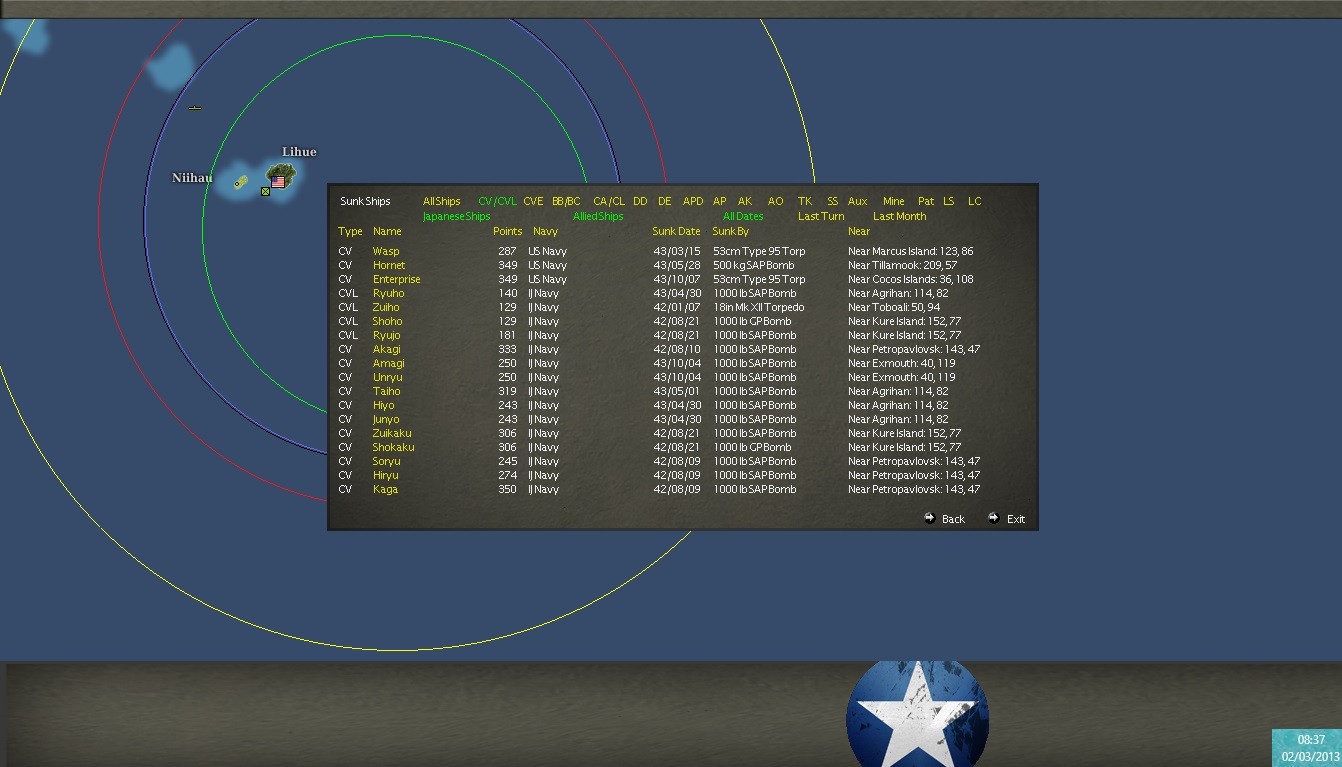This screenshot has height=767, width=1342.
Task: Click the Near column header
Action: pyautogui.click(x=859, y=231)
